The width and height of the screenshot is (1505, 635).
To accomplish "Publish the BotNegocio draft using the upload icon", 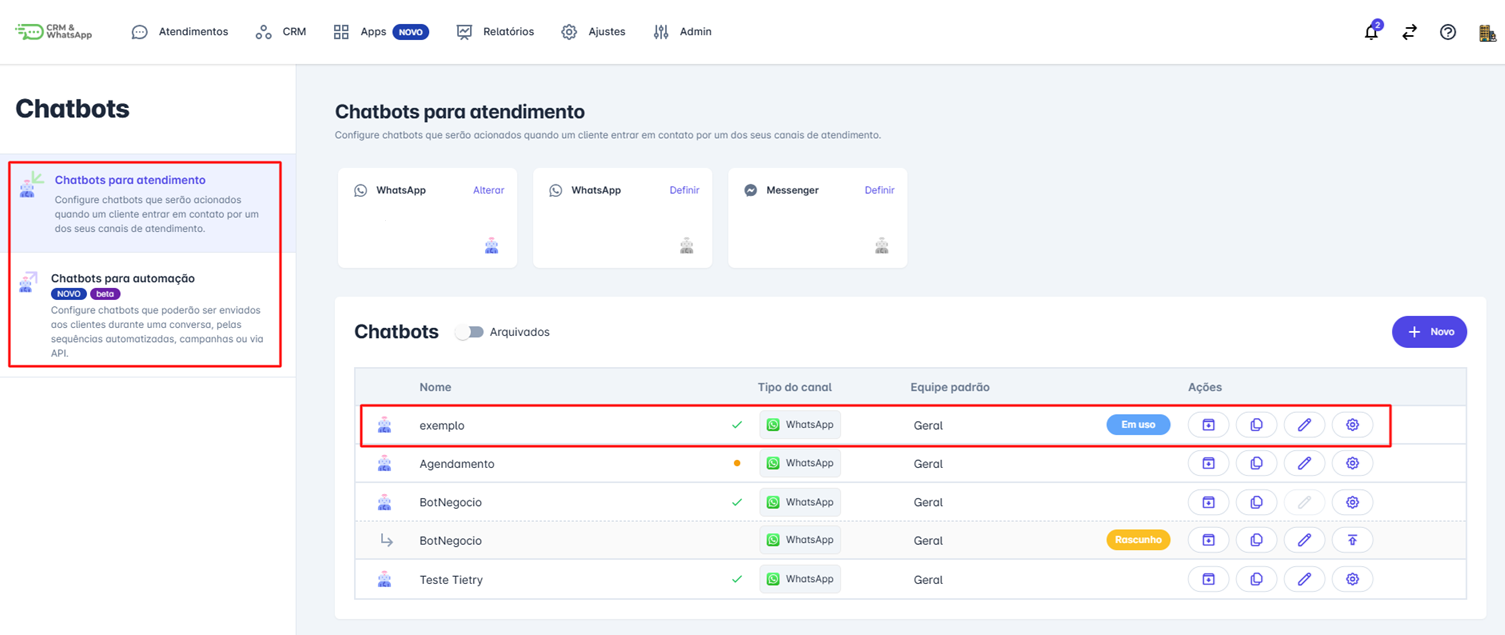I will (x=1352, y=540).
